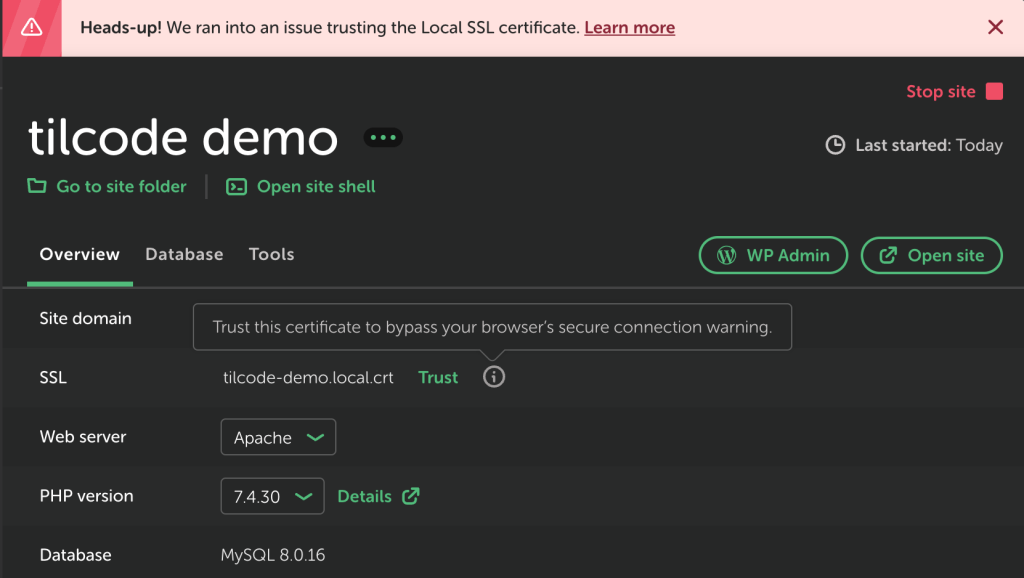Switch to the Database tab
This screenshot has width=1024, height=578.
(184, 255)
